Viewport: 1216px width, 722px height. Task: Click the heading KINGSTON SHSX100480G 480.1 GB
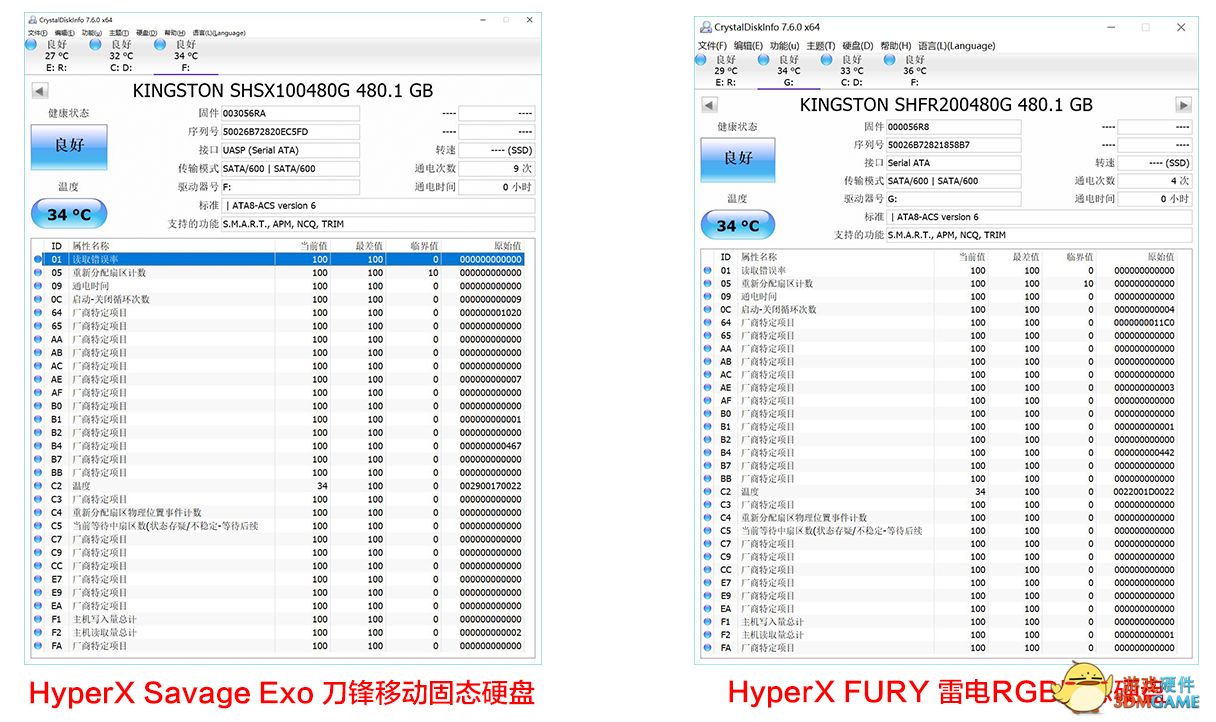pyautogui.click(x=283, y=91)
